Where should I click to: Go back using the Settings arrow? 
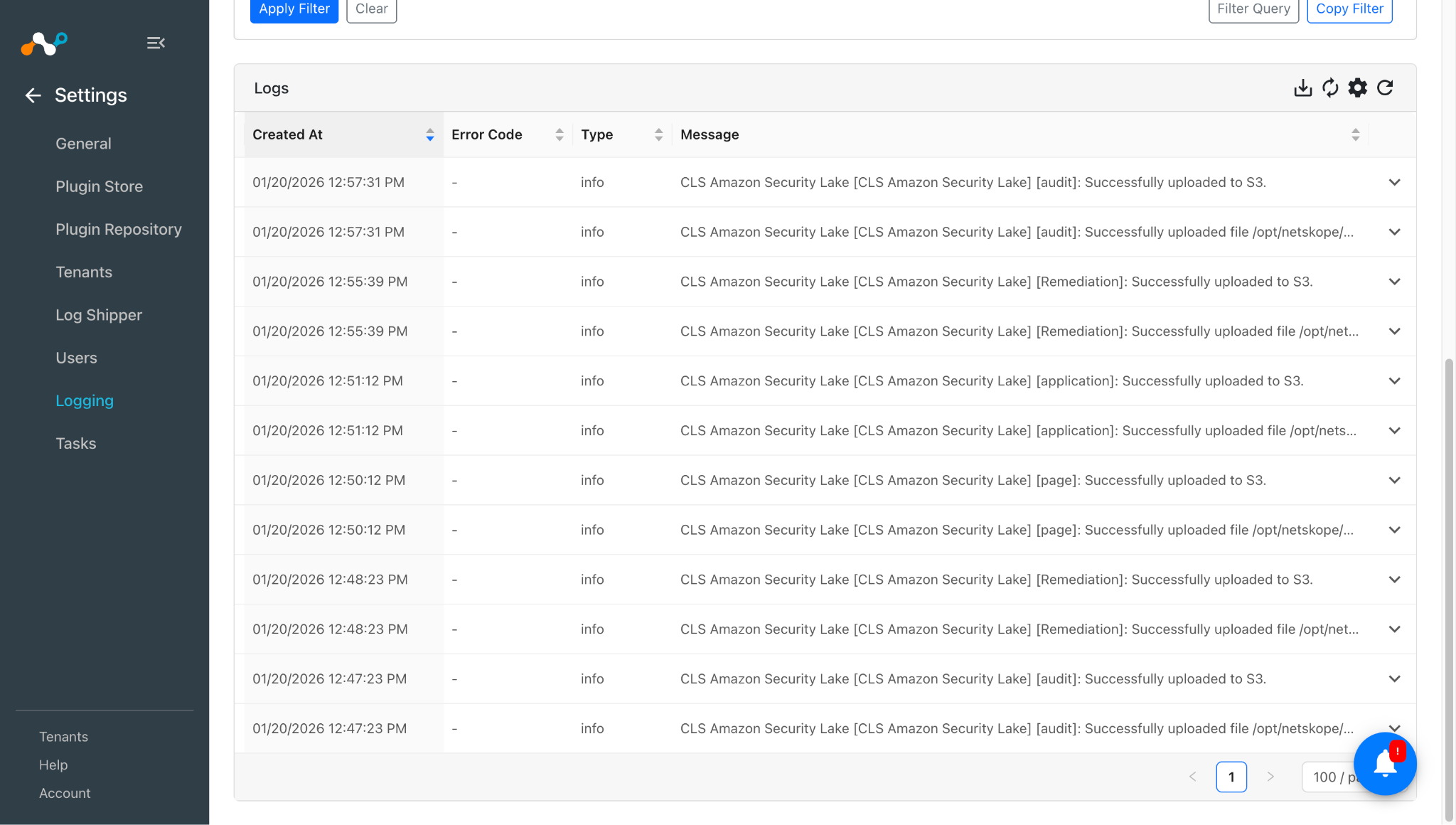click(33, 95)
